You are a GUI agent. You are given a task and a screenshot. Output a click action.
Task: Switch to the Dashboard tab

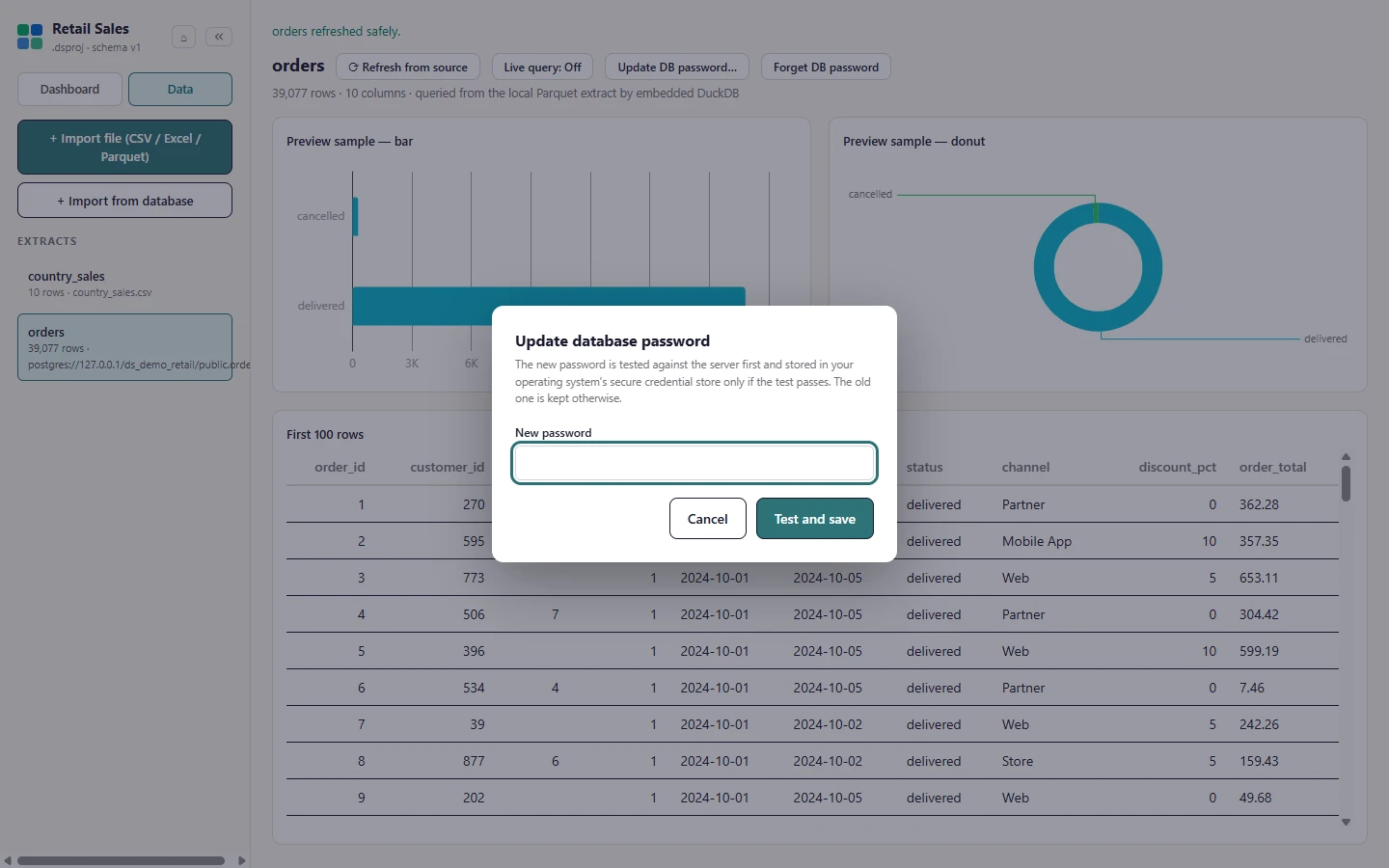tap(69, 89)
